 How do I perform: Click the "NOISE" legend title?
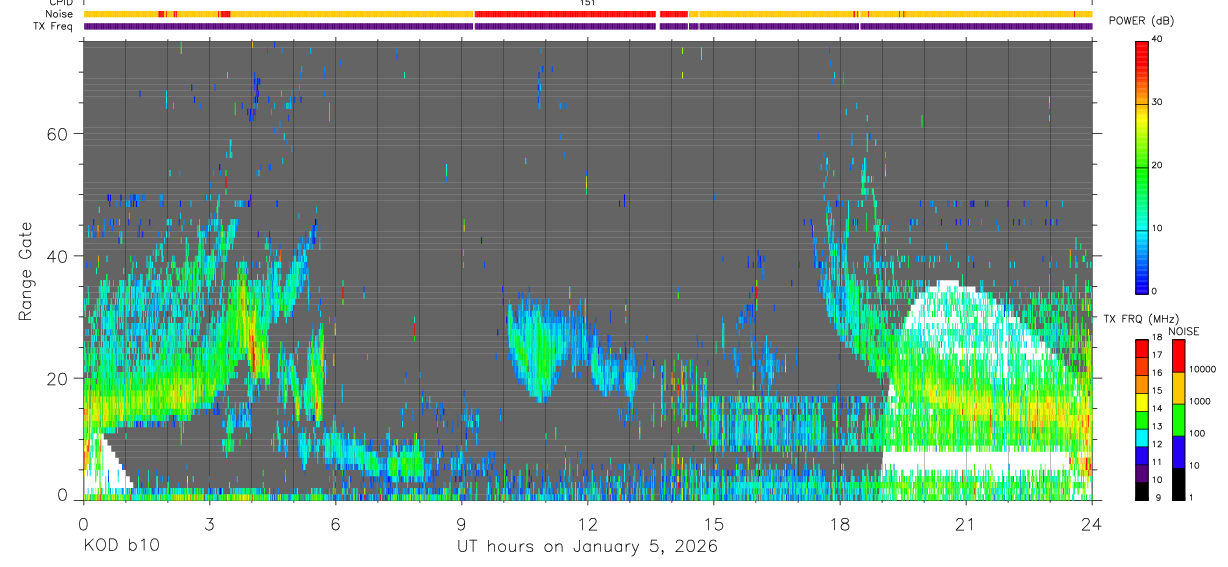[1184, 331]
